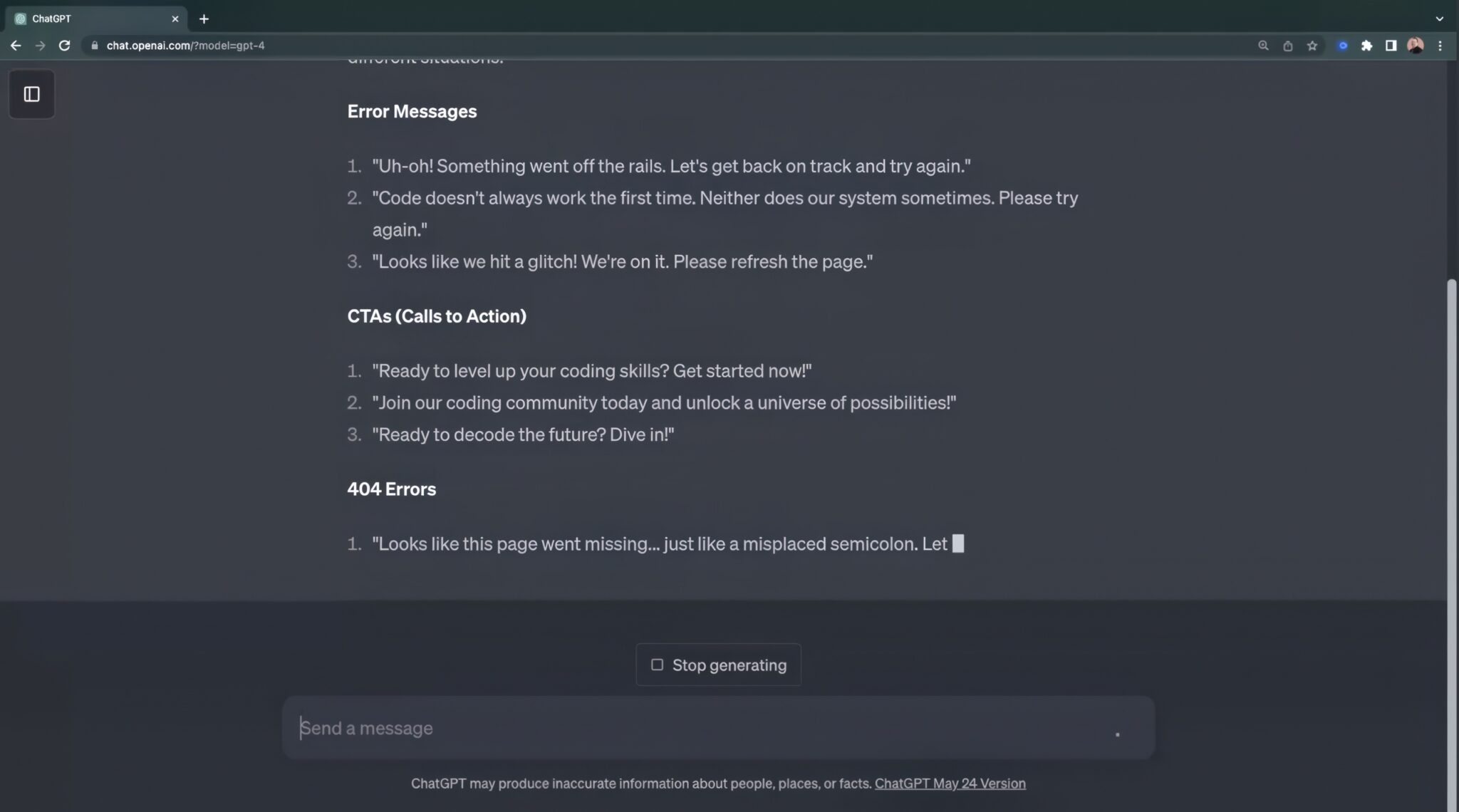The image size is (1459, 812).
Task: Focus the Send a message input field
Action: click(718, 728)
